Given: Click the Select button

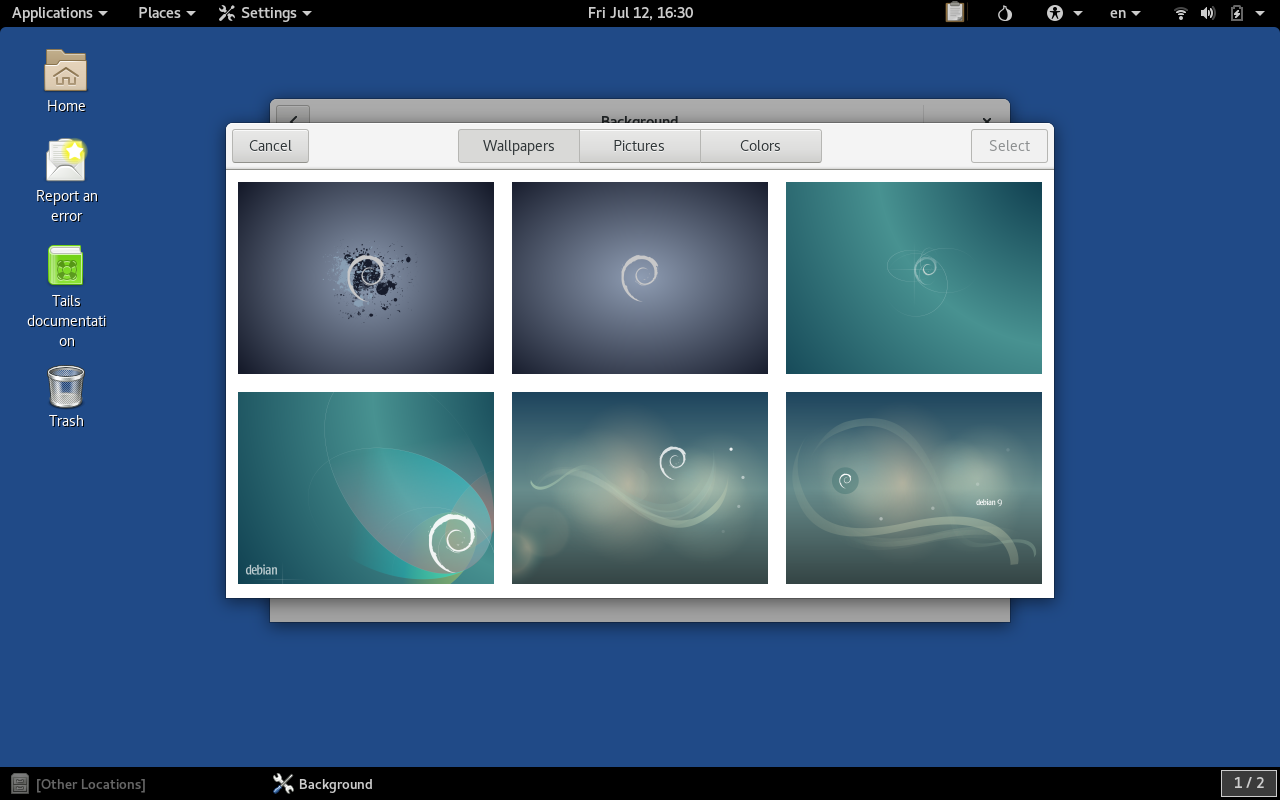Looking at the screenshot, I should pyautogui.click(x=1009, y=146).
